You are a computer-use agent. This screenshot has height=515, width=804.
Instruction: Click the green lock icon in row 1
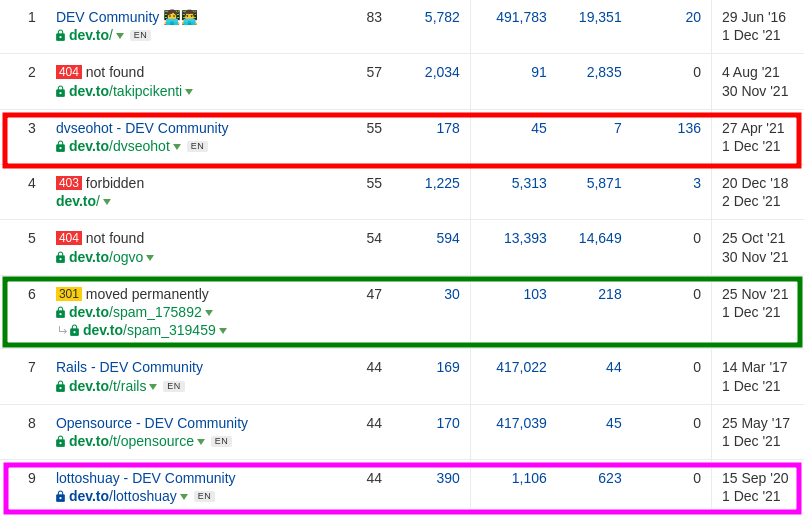(x=61, y=35)
